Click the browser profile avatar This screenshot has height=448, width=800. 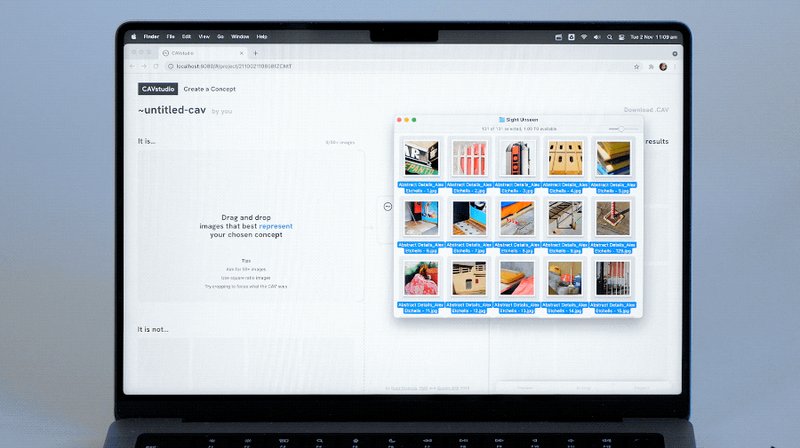tap(663, 67)
